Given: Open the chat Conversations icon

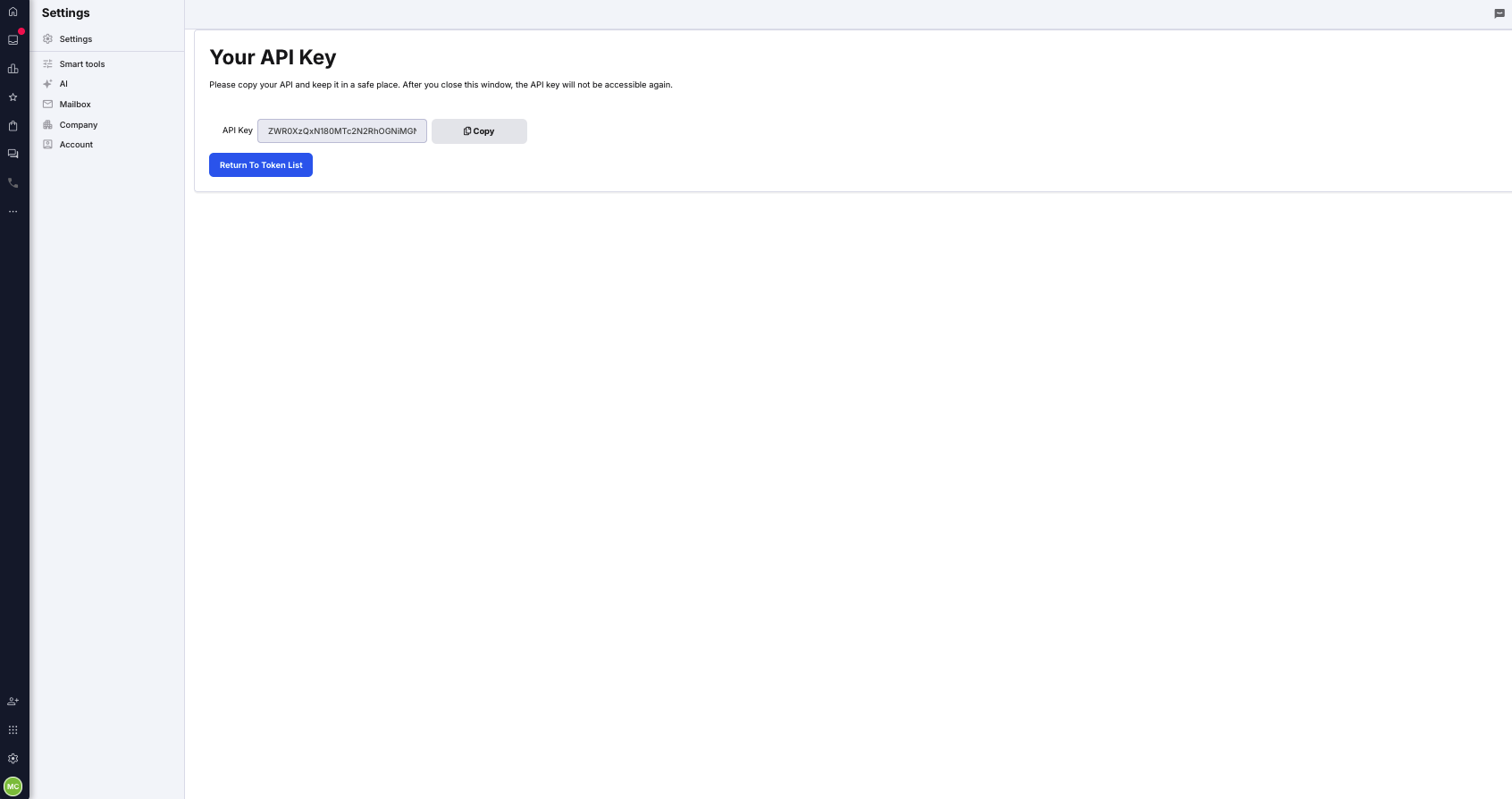Looking at the screenshot, I should [13, 154].
